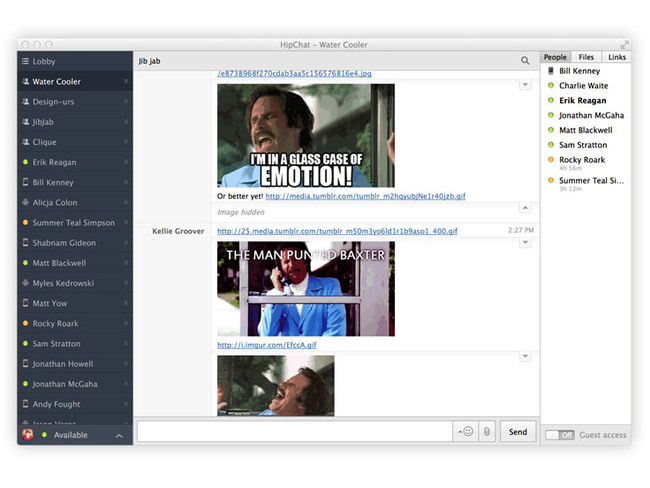Viewport: 650px width, 488px height.
Task: Expand the hidden image arrow
Action: [525, 207]
